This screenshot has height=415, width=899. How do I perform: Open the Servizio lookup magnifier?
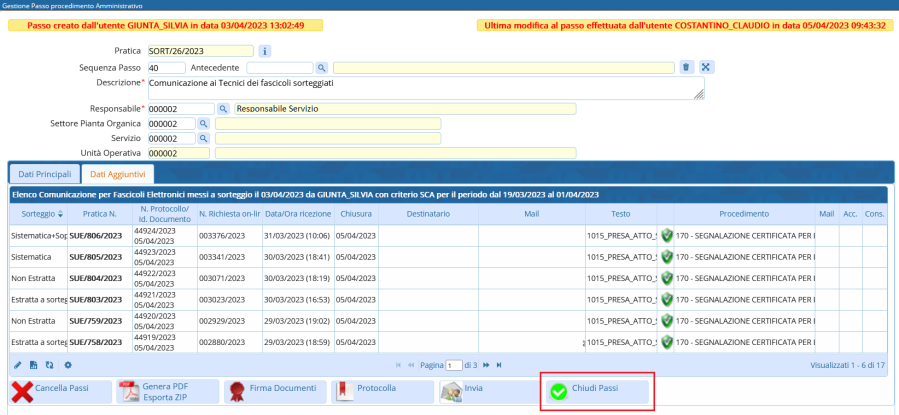coord(203,138)
